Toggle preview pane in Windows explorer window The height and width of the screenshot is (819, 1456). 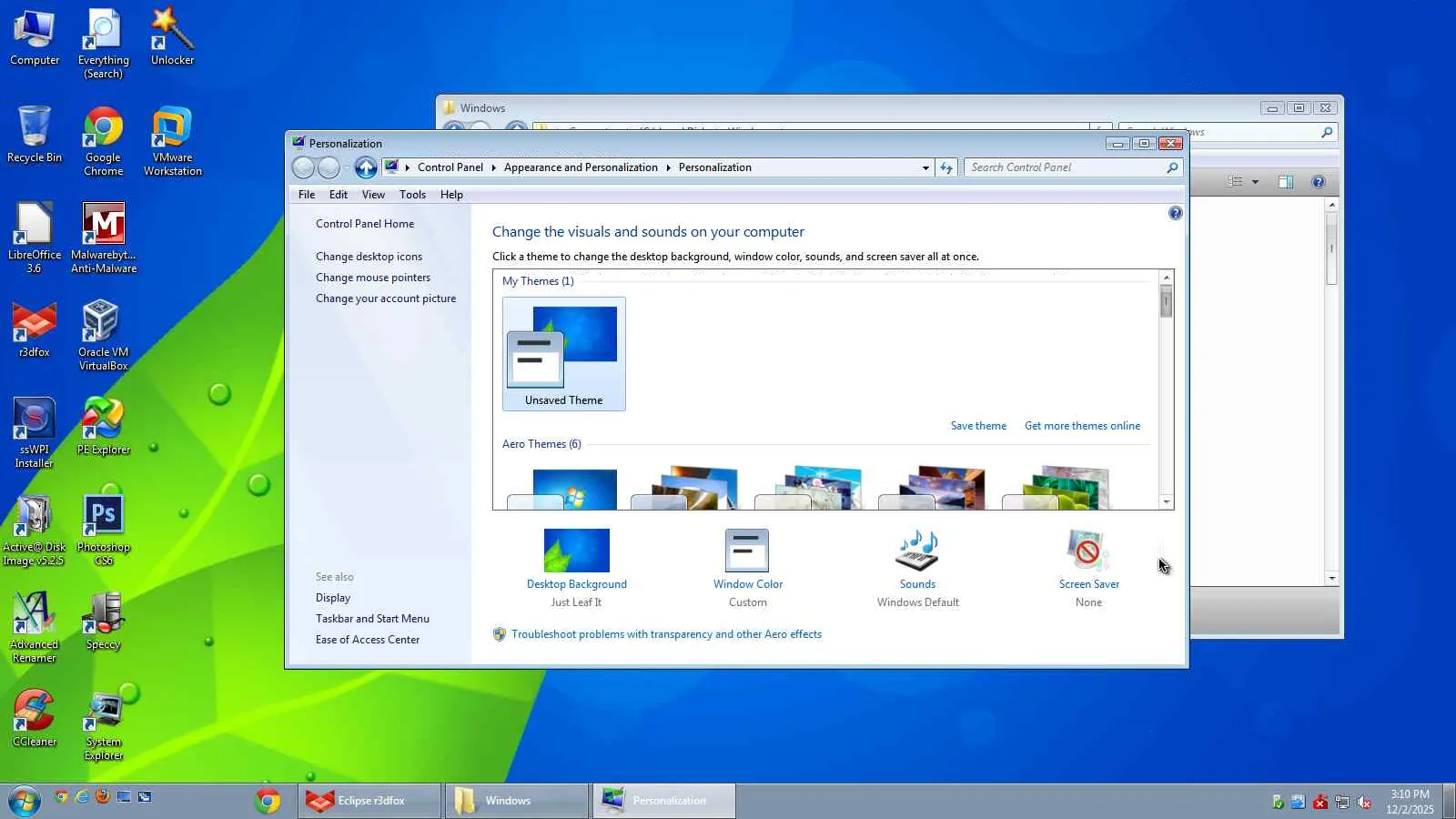pos(1286,182)
